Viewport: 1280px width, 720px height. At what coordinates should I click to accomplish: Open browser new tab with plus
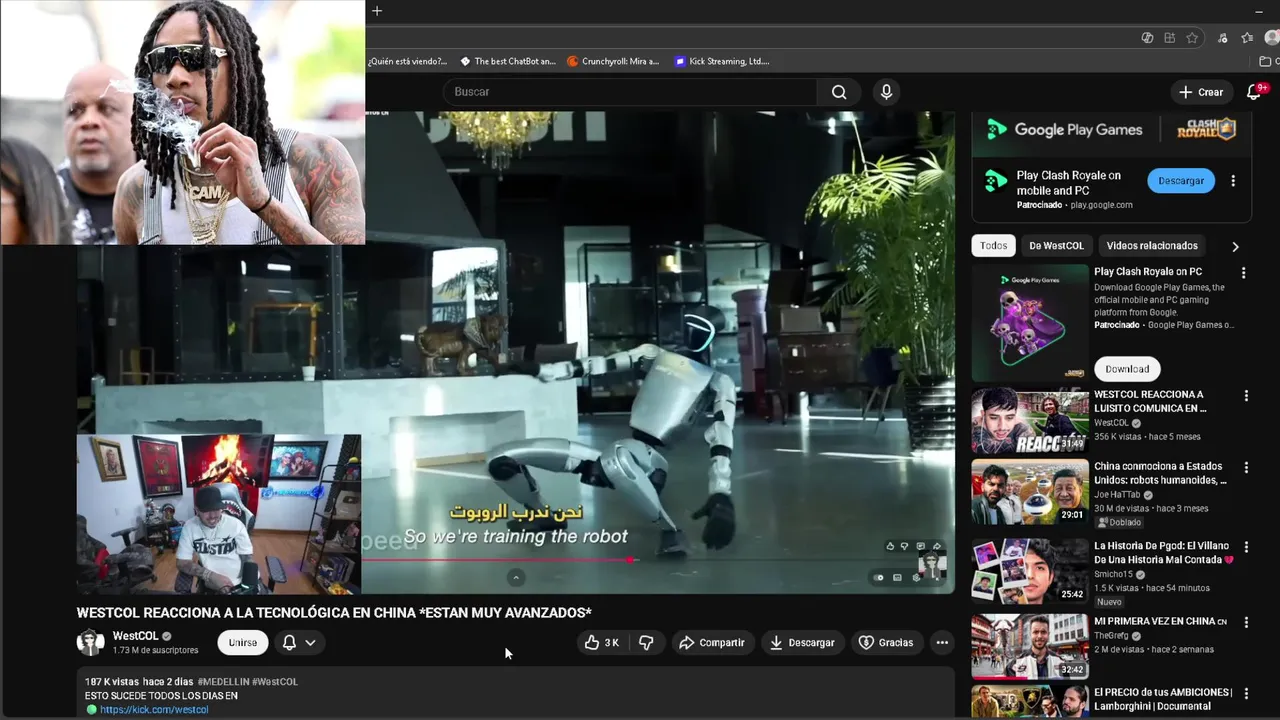377,11
